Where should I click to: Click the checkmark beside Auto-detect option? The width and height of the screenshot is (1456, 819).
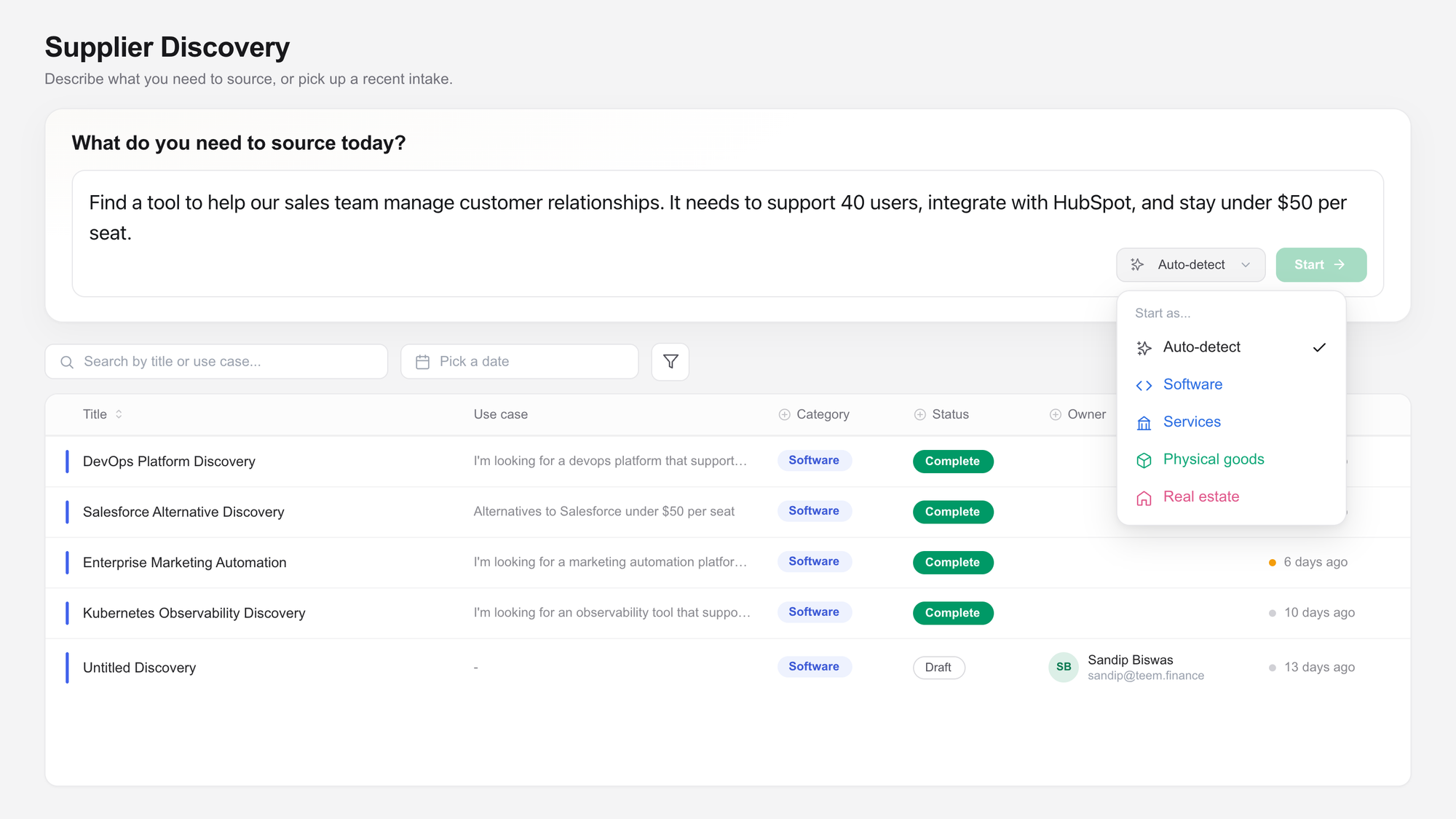click(x=1319, y=347)
